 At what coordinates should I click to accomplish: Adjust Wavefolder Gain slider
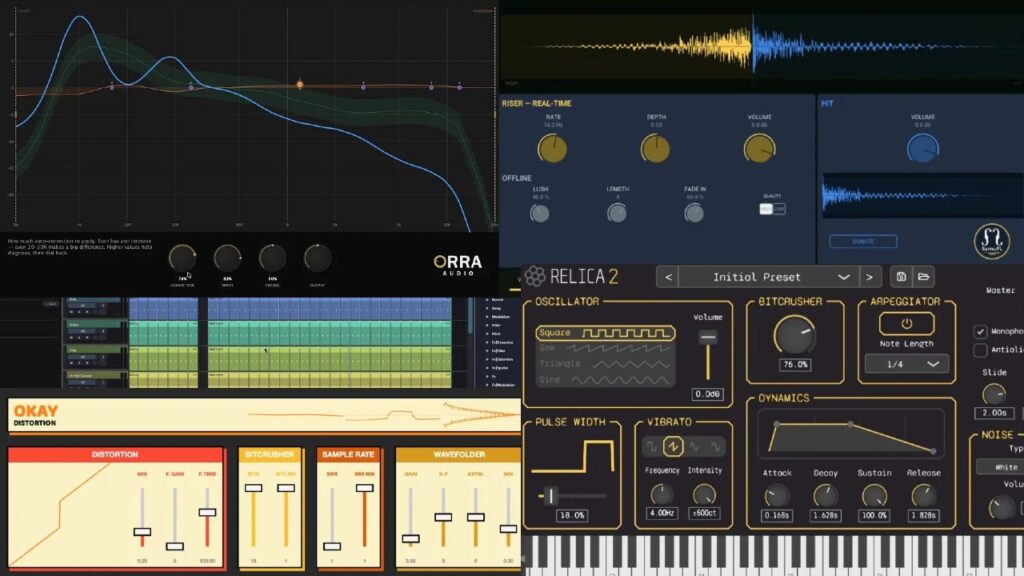click(411, 539)
